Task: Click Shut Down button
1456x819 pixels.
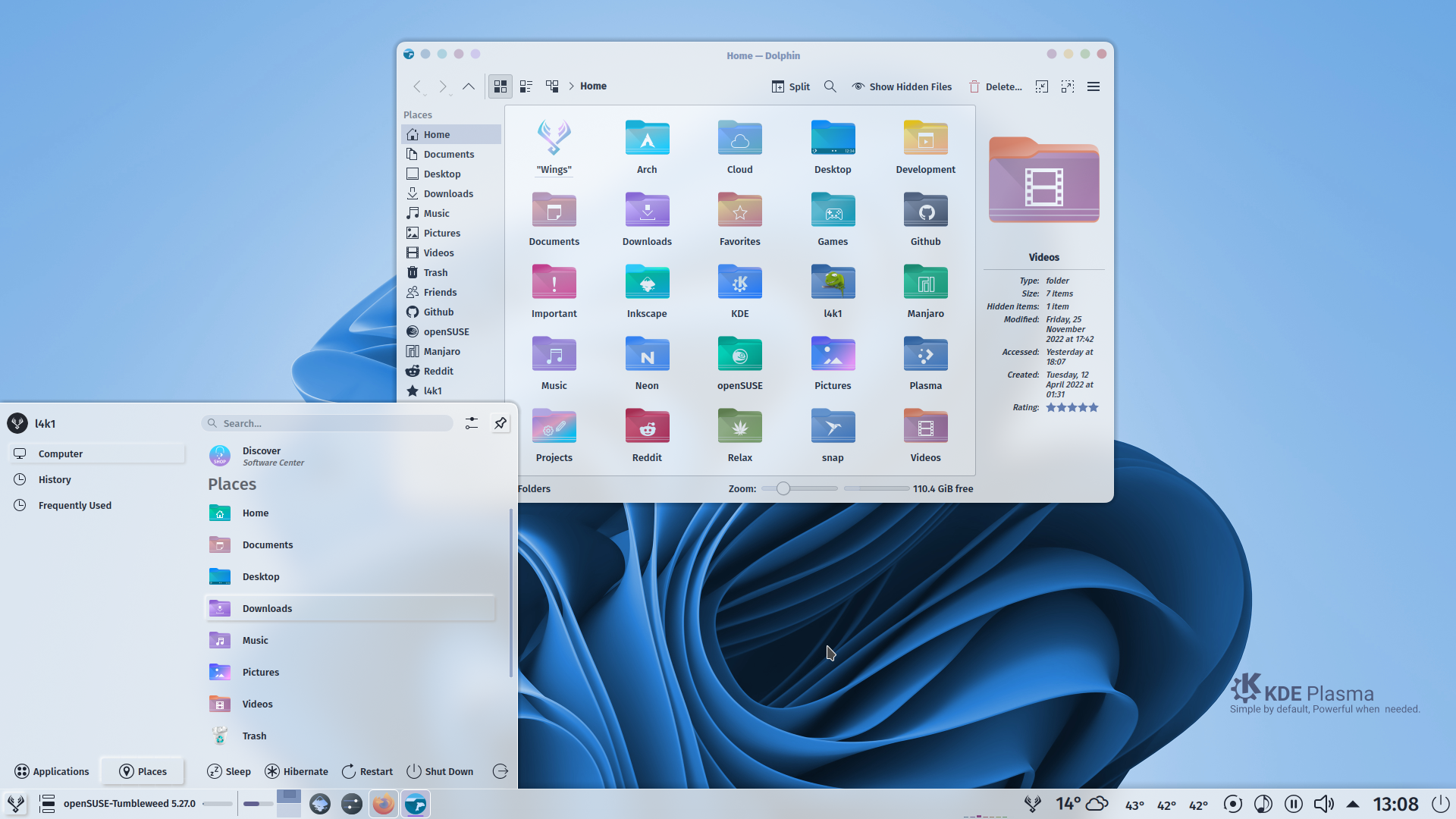Action: (x=440, y=771)
